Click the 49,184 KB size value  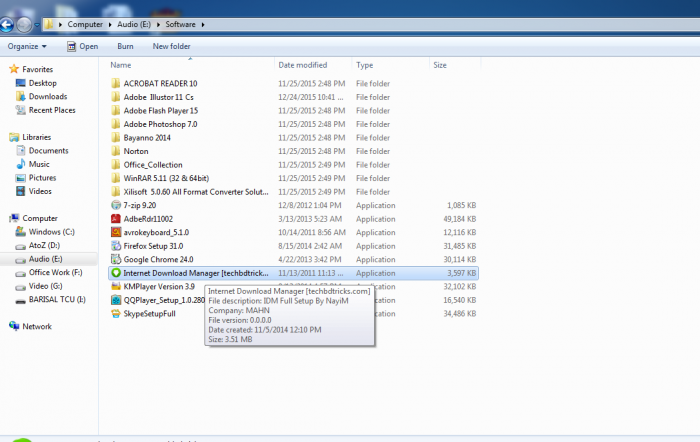[459, 219]
